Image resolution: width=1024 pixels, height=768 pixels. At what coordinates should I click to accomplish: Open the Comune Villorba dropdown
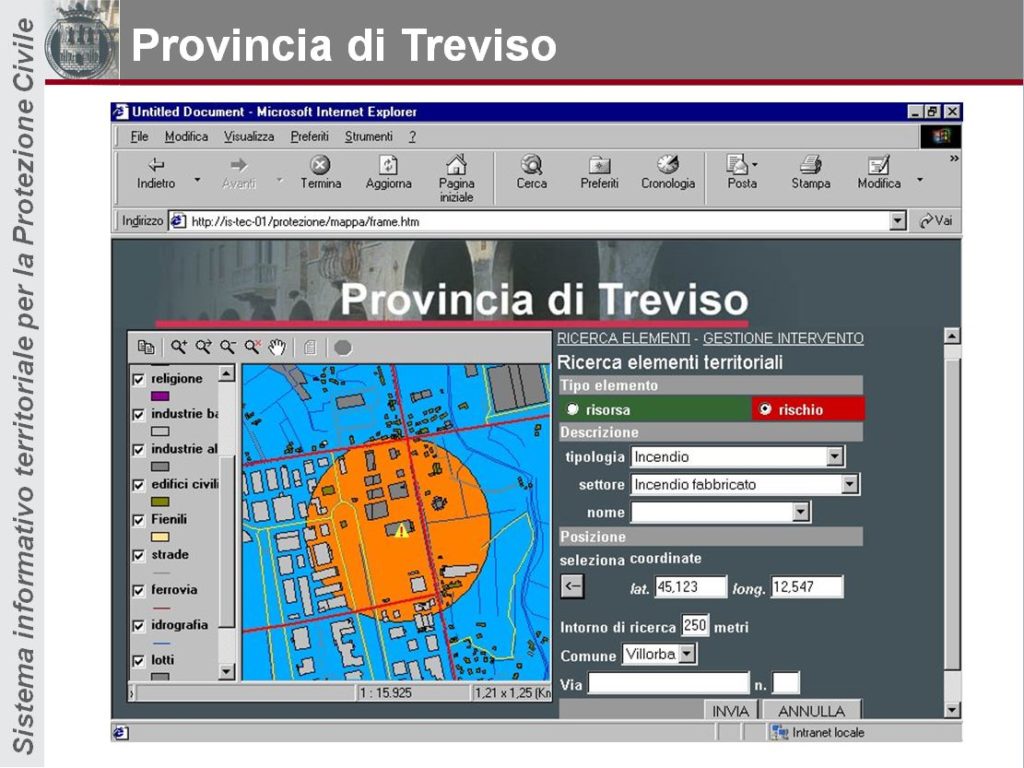[687, 654]
